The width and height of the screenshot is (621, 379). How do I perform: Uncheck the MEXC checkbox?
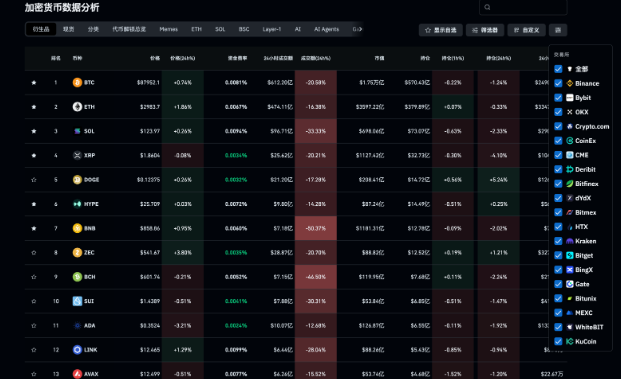point(558,312)
